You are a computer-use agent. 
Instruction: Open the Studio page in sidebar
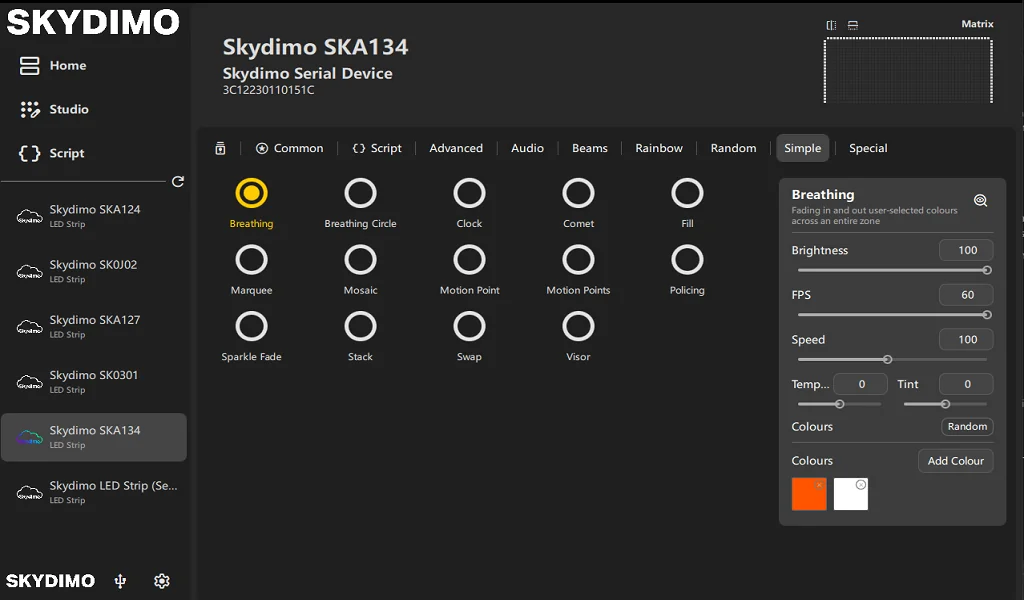(x=68, y=109)
